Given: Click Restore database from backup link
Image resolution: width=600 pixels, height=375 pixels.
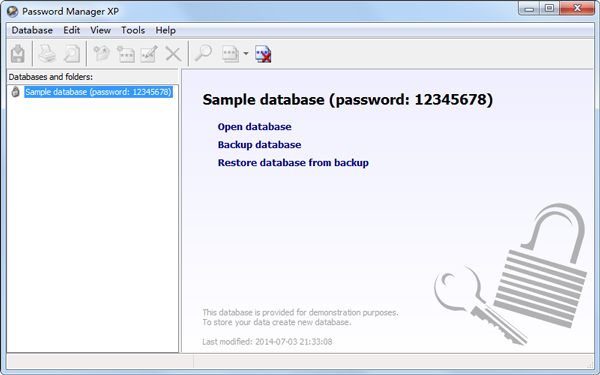Looking at the screenshot, I should (293, 163).
